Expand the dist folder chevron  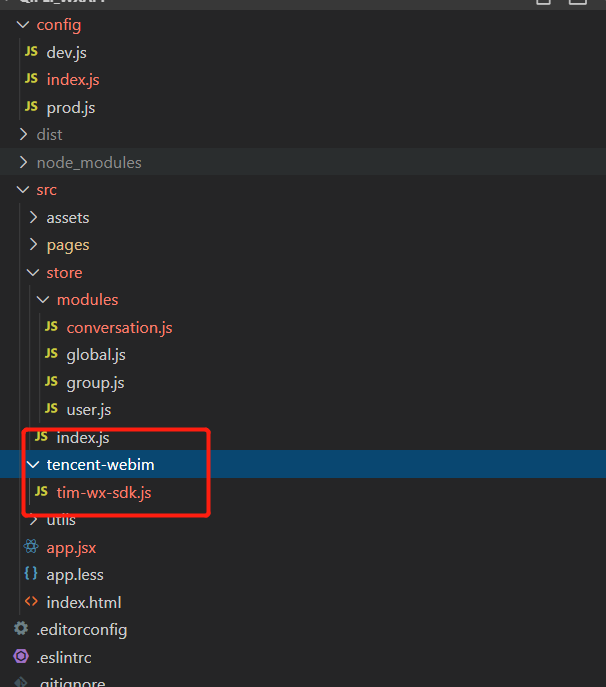coord(23,135)
